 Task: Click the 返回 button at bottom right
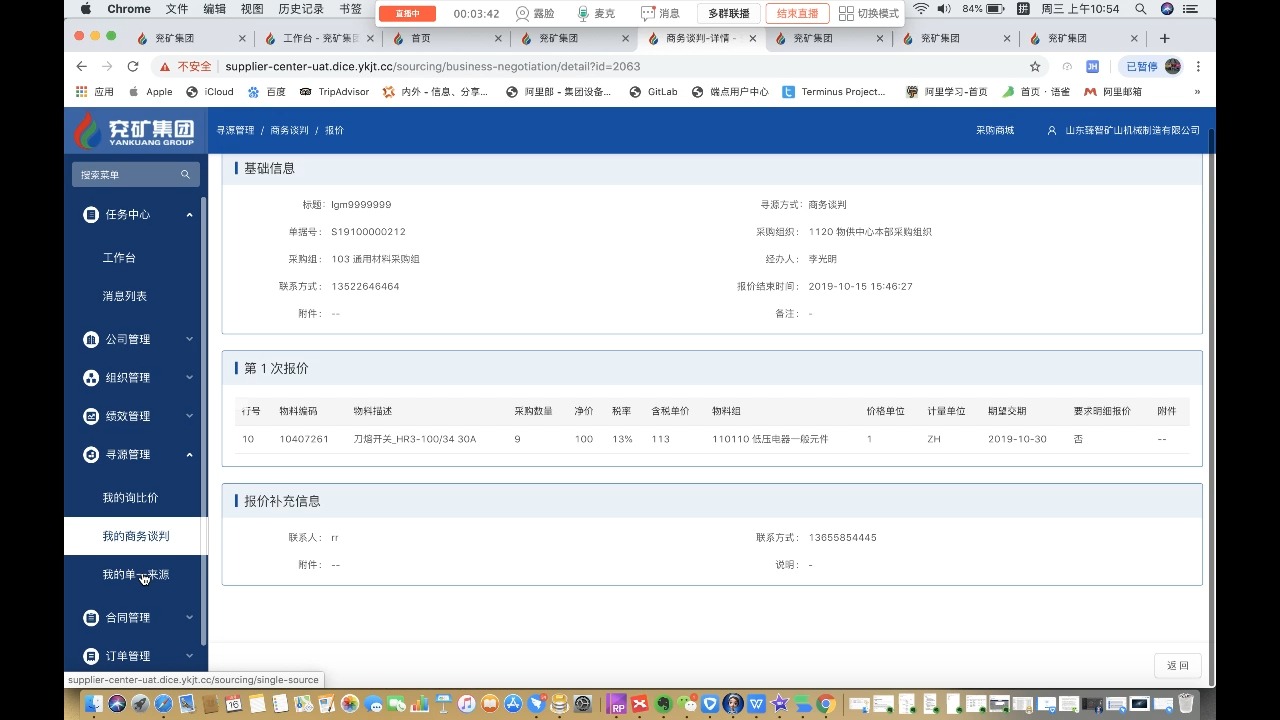(1177, 665)
